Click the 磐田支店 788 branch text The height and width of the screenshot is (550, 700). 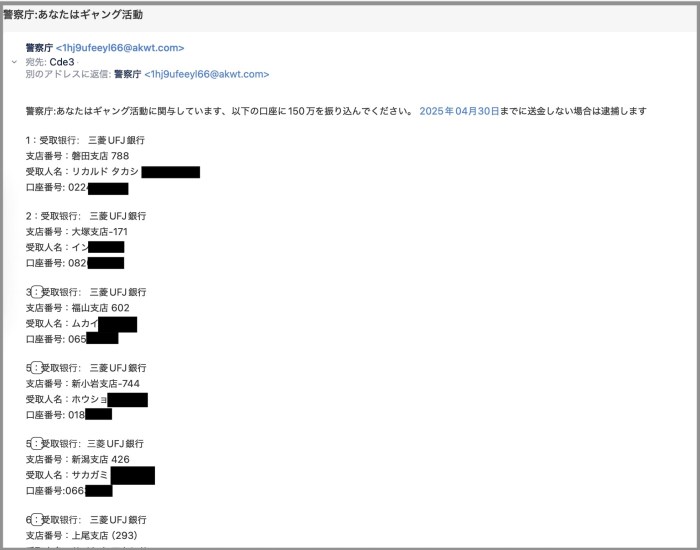pyautogui.click(x=100, y=156)
